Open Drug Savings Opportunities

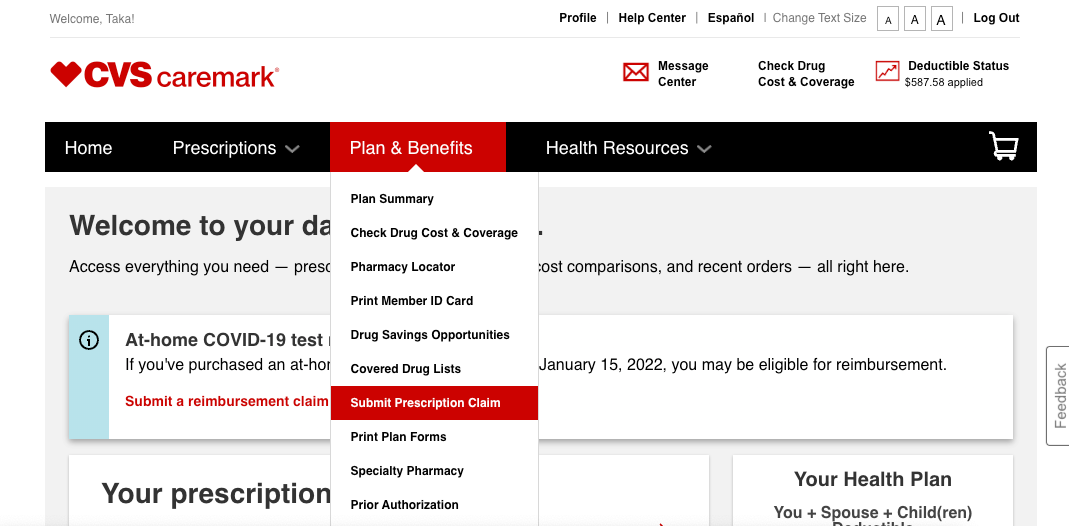pyautogui.click(x=430, y=335)
